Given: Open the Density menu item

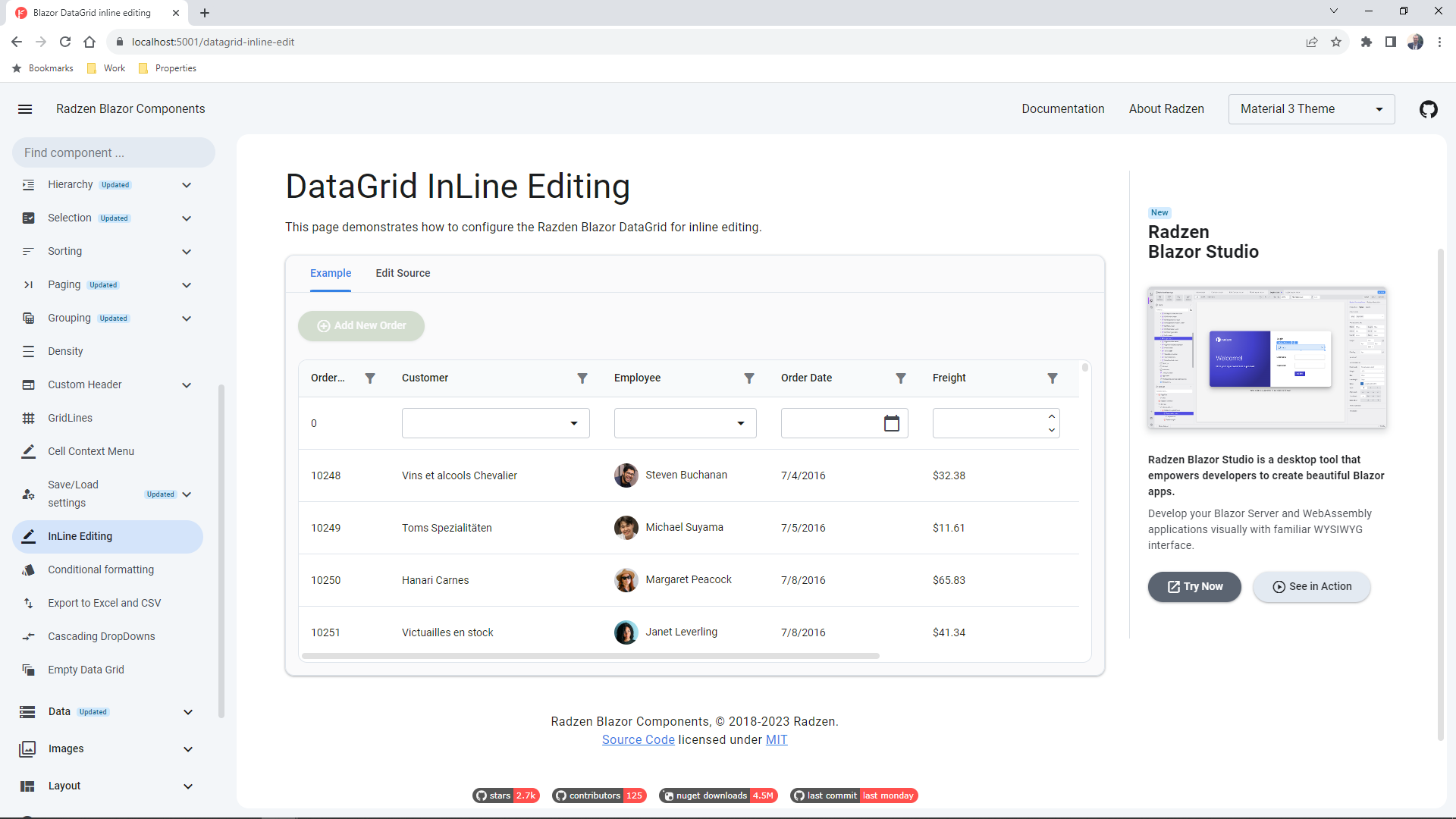Looking at the screenshot, I should coord(108,352).
